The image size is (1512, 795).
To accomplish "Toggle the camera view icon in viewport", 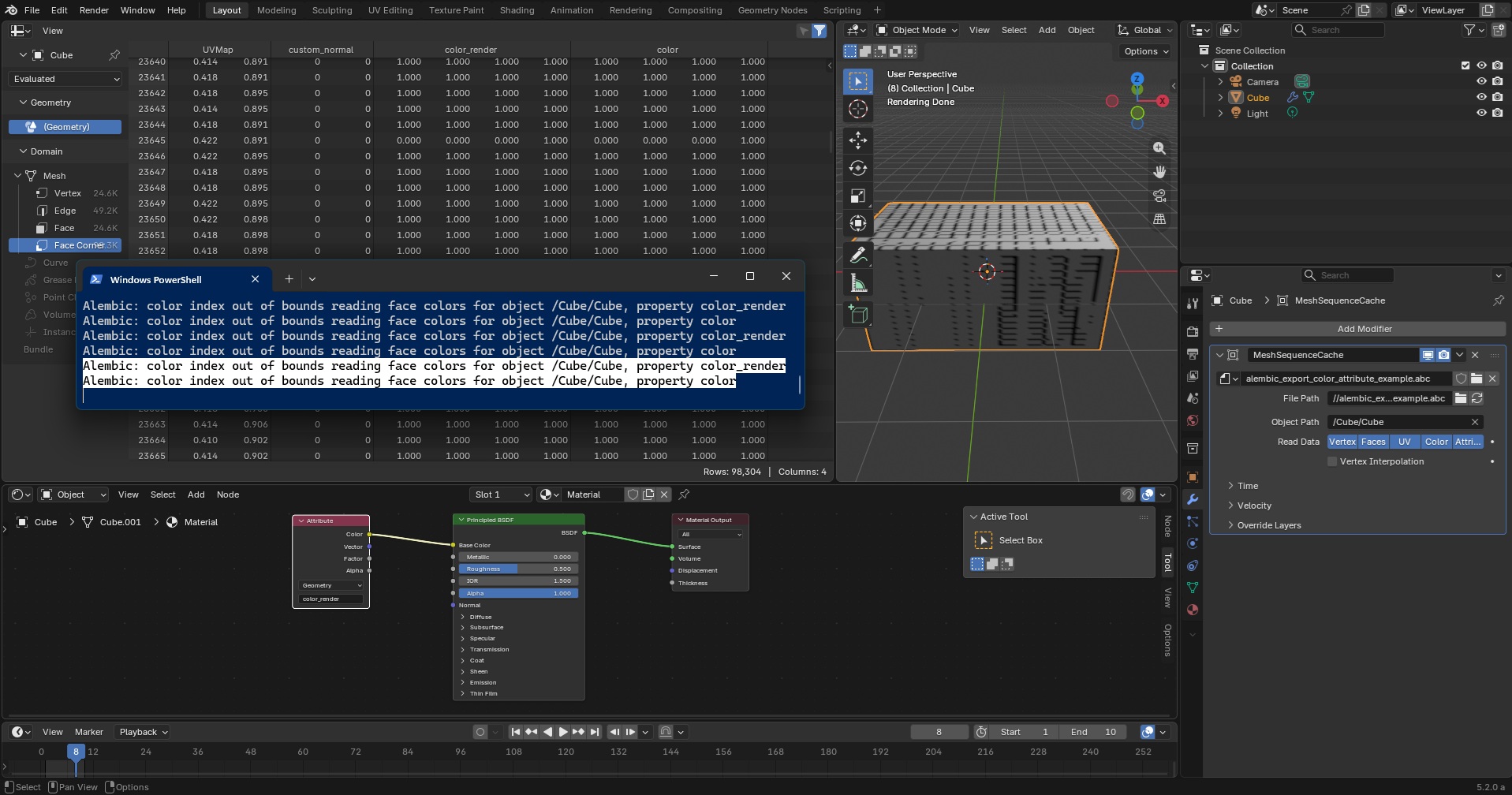I will click(x=1159, y=196).
